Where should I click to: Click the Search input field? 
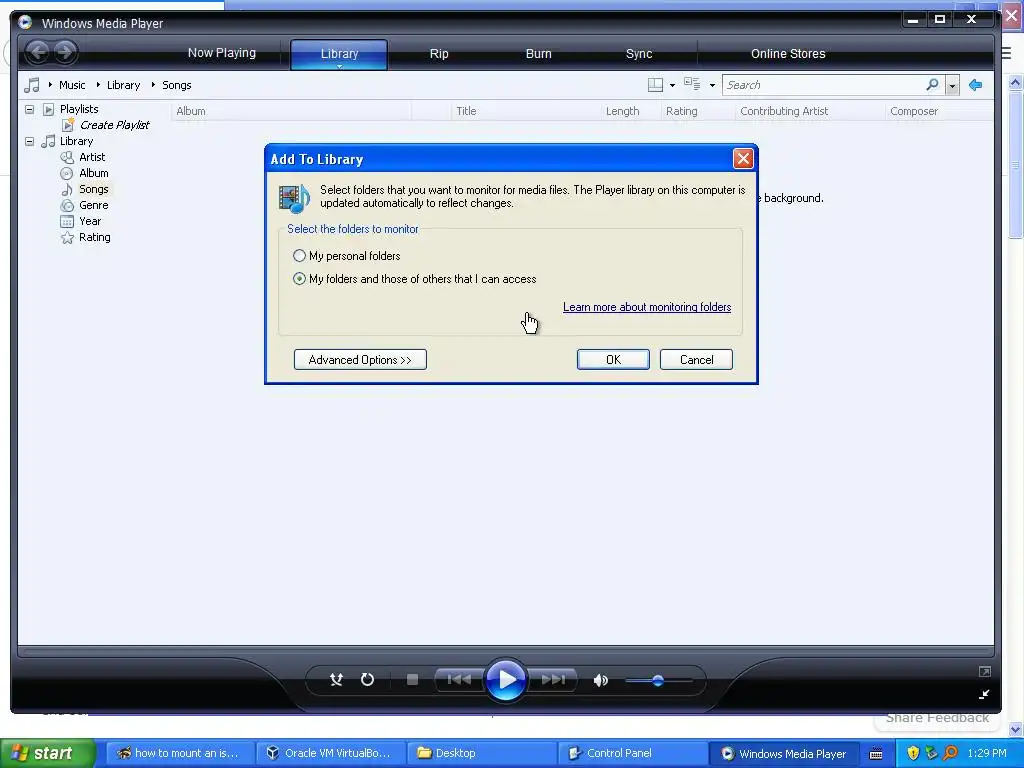click(x=824, y=85)
